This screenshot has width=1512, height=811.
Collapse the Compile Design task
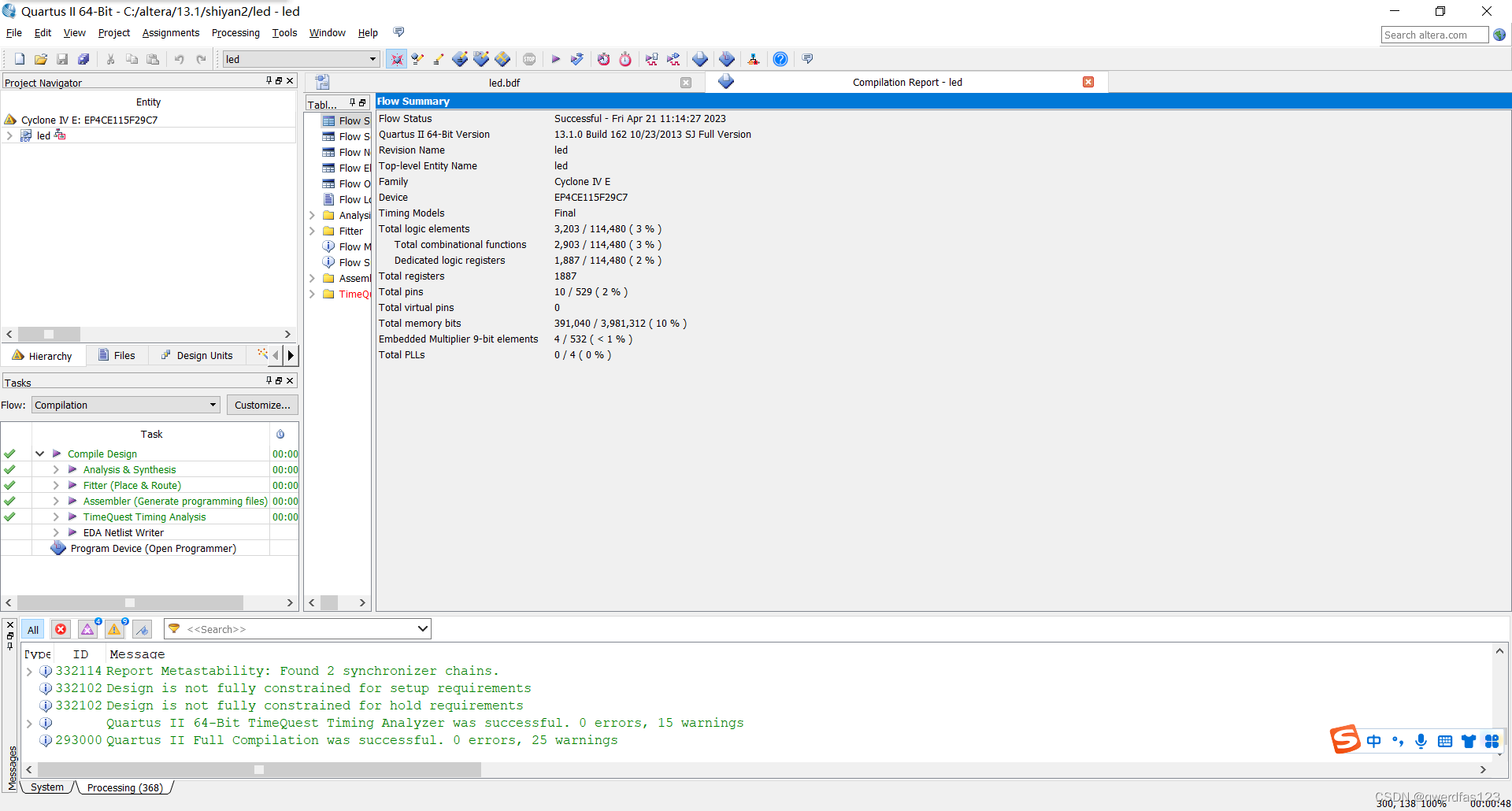[x=39, y=454]
